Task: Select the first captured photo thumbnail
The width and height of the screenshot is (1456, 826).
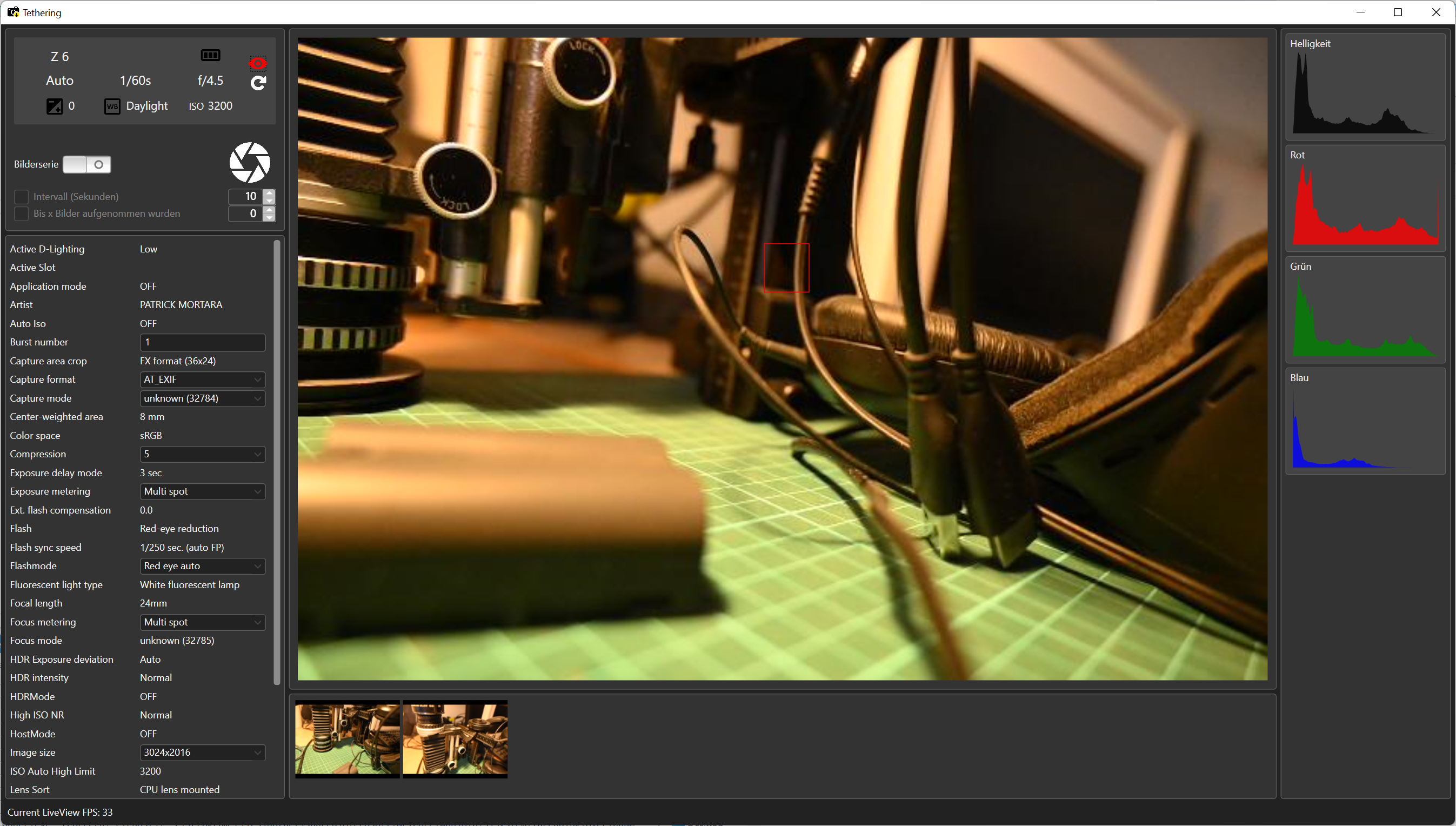Action: (347, 738)
